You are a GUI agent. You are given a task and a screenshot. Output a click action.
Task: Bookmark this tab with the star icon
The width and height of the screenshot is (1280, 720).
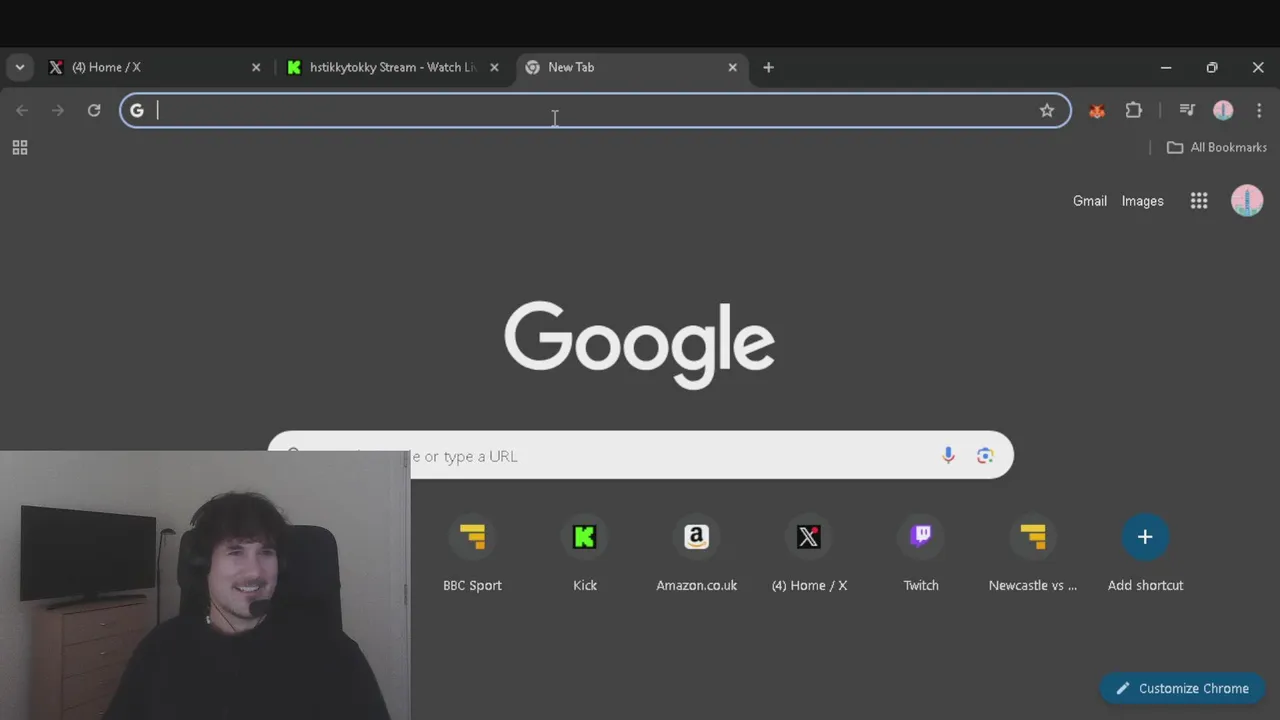click(1047, 110)
